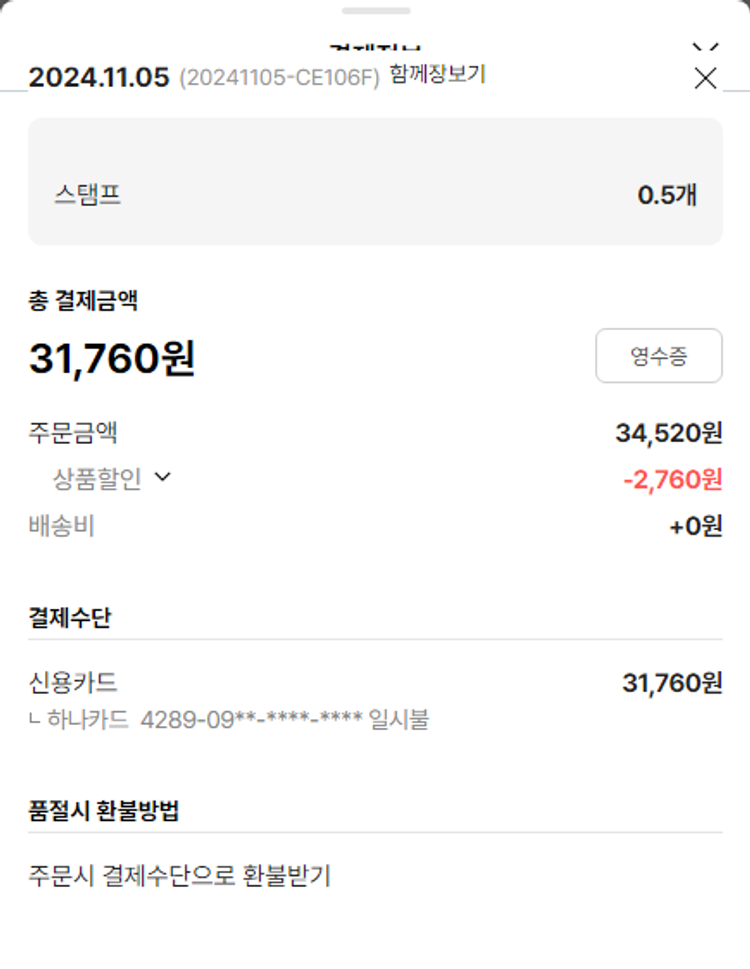Click the total amount 31,760원 in bold

tap(112, 359)
